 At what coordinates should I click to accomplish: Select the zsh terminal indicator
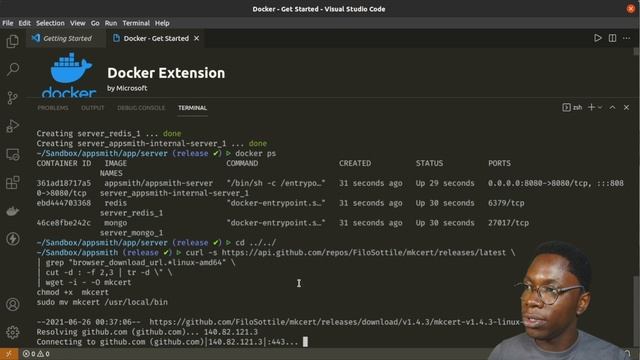pyautogui.click(x=572, y=107)
